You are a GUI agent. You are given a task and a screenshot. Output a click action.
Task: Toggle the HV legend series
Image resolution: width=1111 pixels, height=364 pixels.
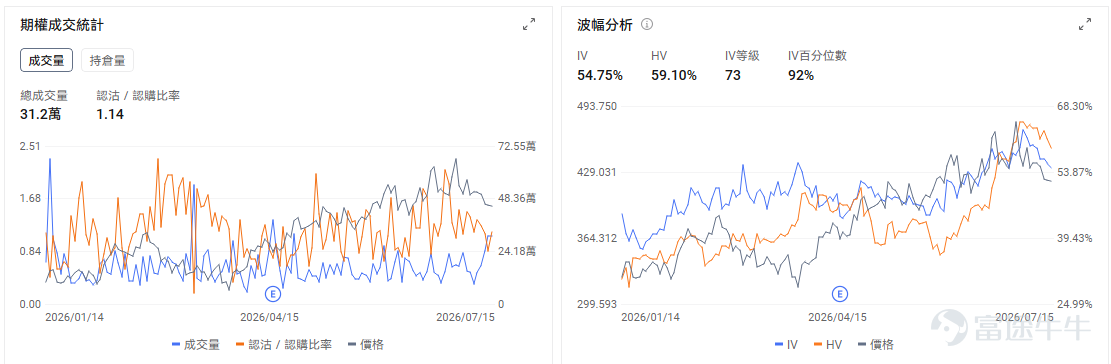[828, 345]
